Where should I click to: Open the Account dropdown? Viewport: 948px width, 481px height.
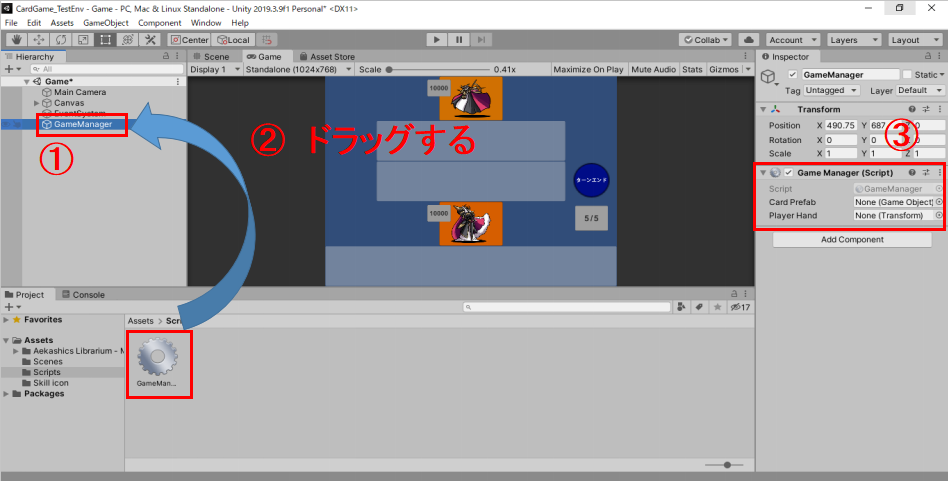point(793,40)
